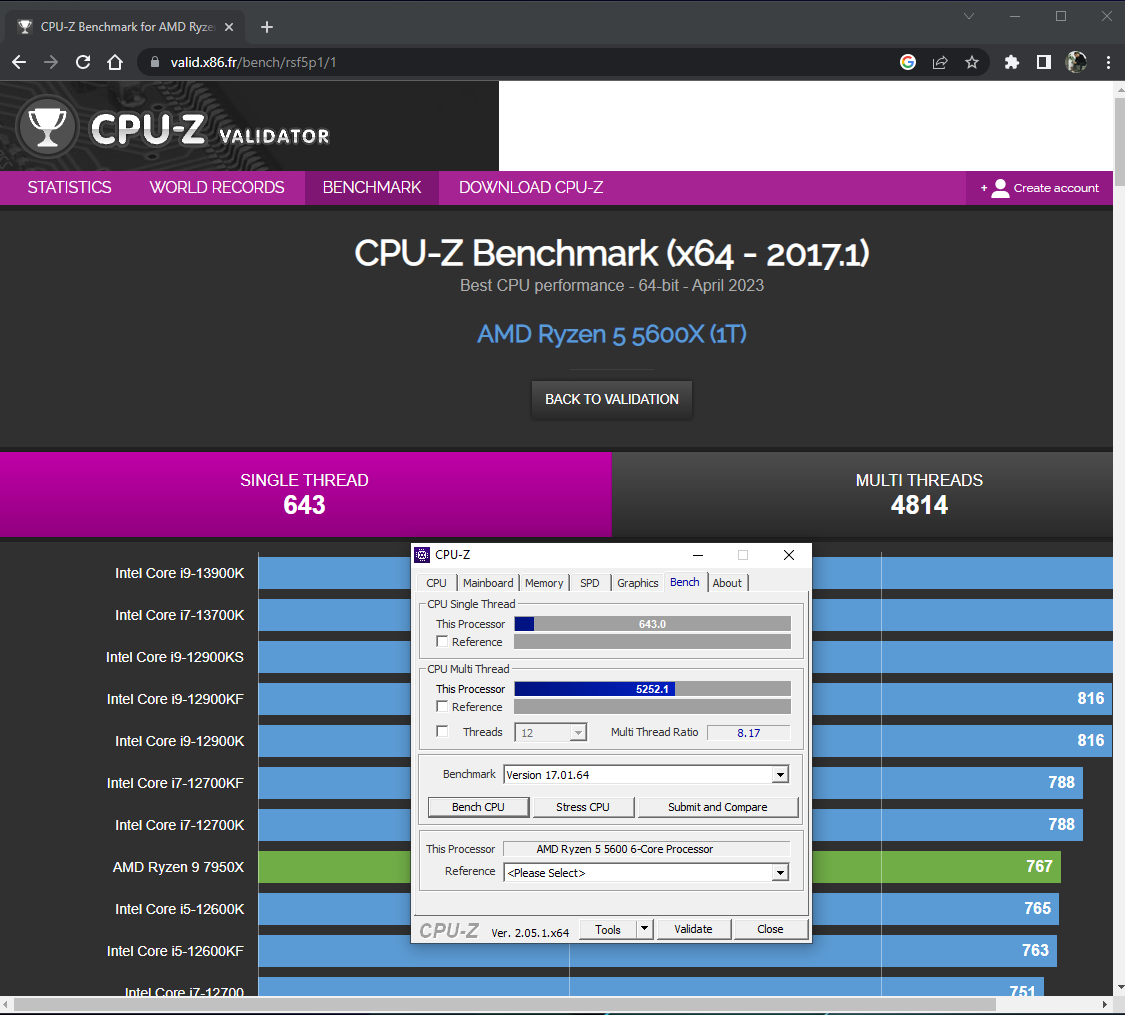Click Submit and Compare button
The image size is (1125, 1015).
[x=717, y=807]
